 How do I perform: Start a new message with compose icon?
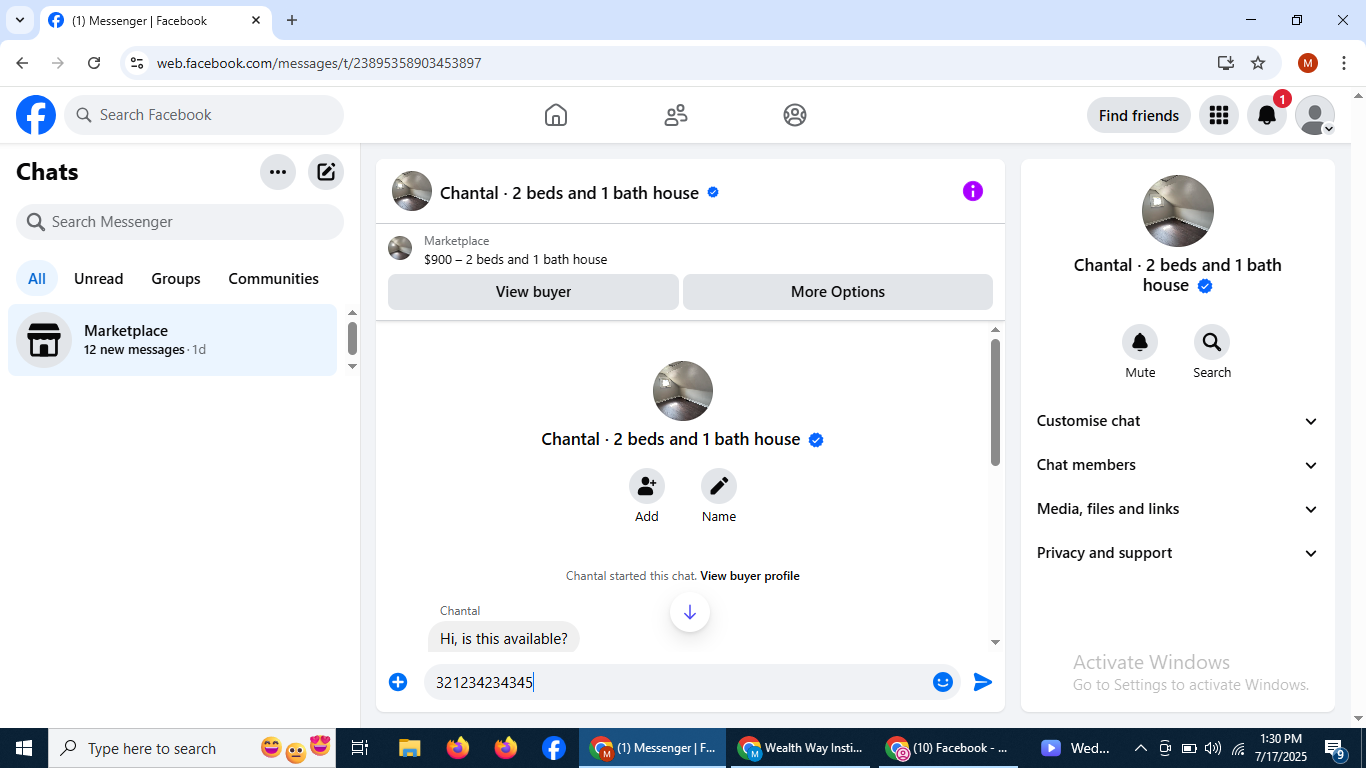(326, 172)
